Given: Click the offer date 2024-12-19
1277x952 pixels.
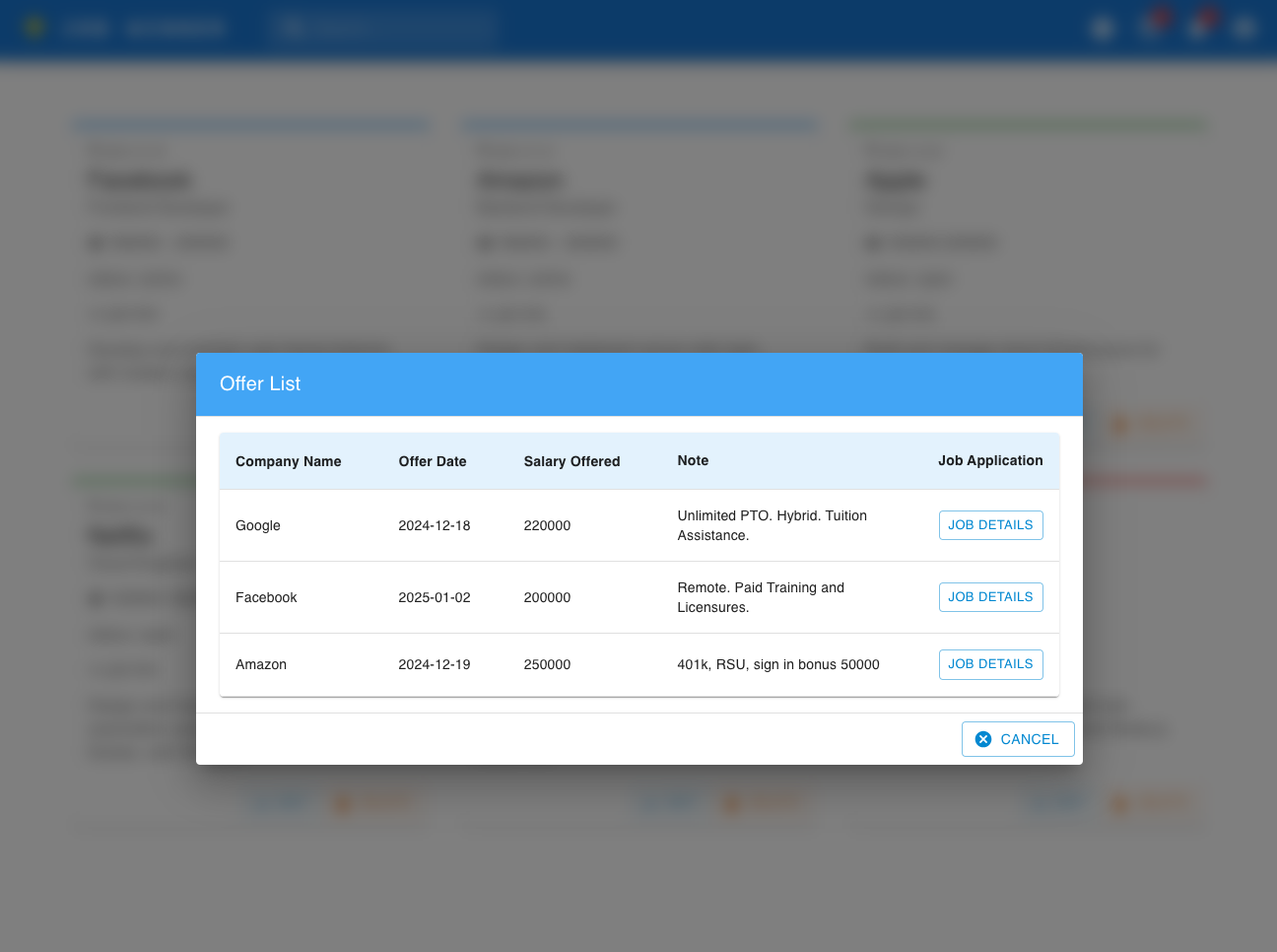Looking at the screenshot, I should click(x=435, y=664).
